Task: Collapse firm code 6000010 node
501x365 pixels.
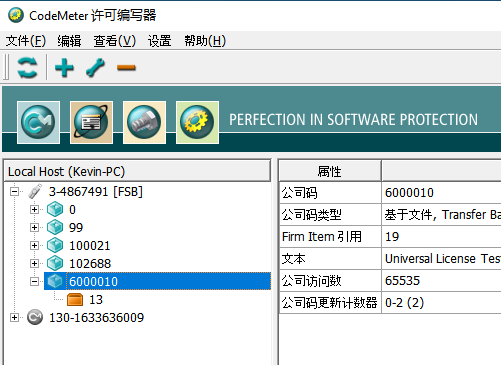Action: 34,282
